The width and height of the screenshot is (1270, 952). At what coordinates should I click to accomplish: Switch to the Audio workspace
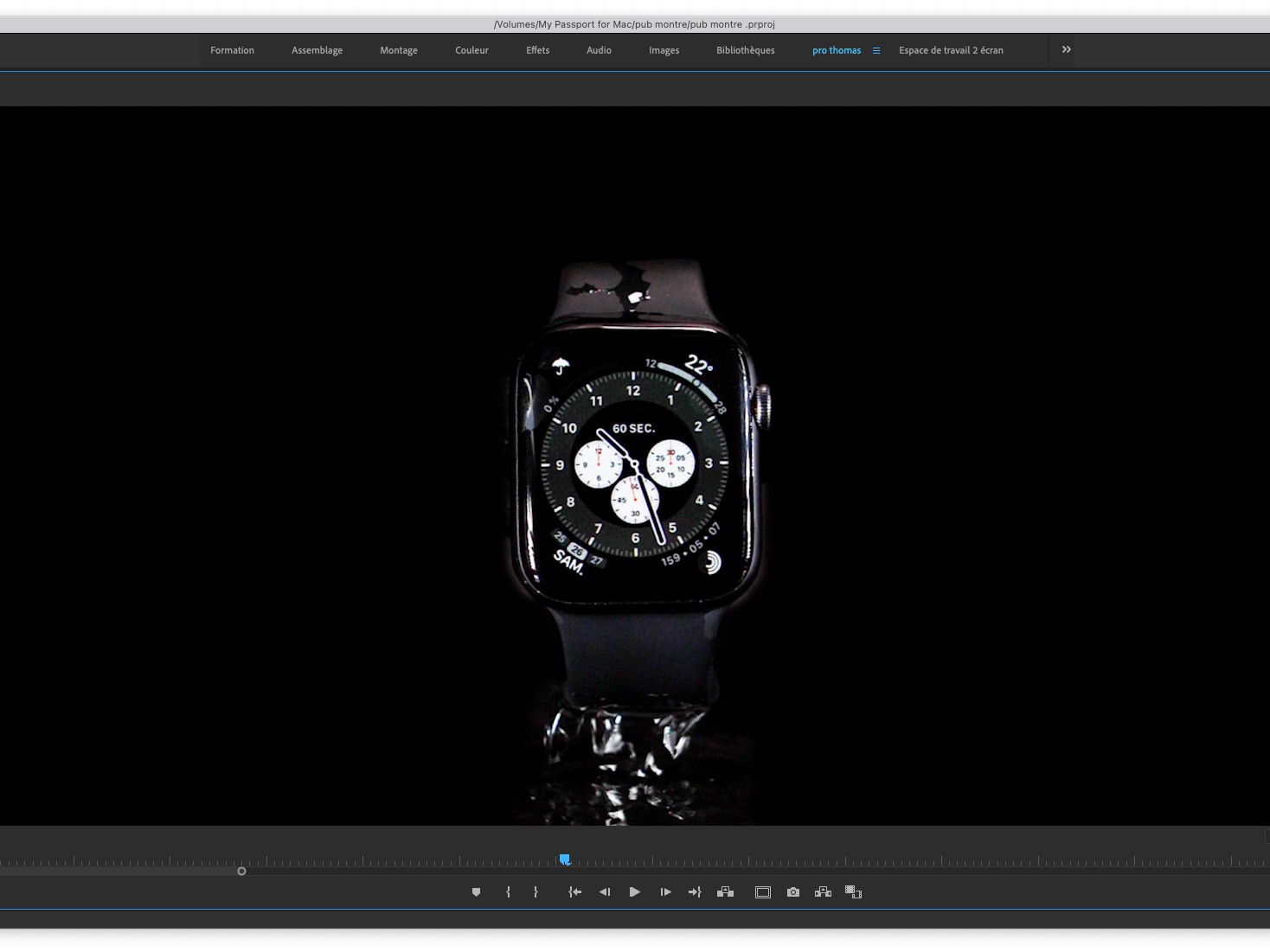point(599,50)
